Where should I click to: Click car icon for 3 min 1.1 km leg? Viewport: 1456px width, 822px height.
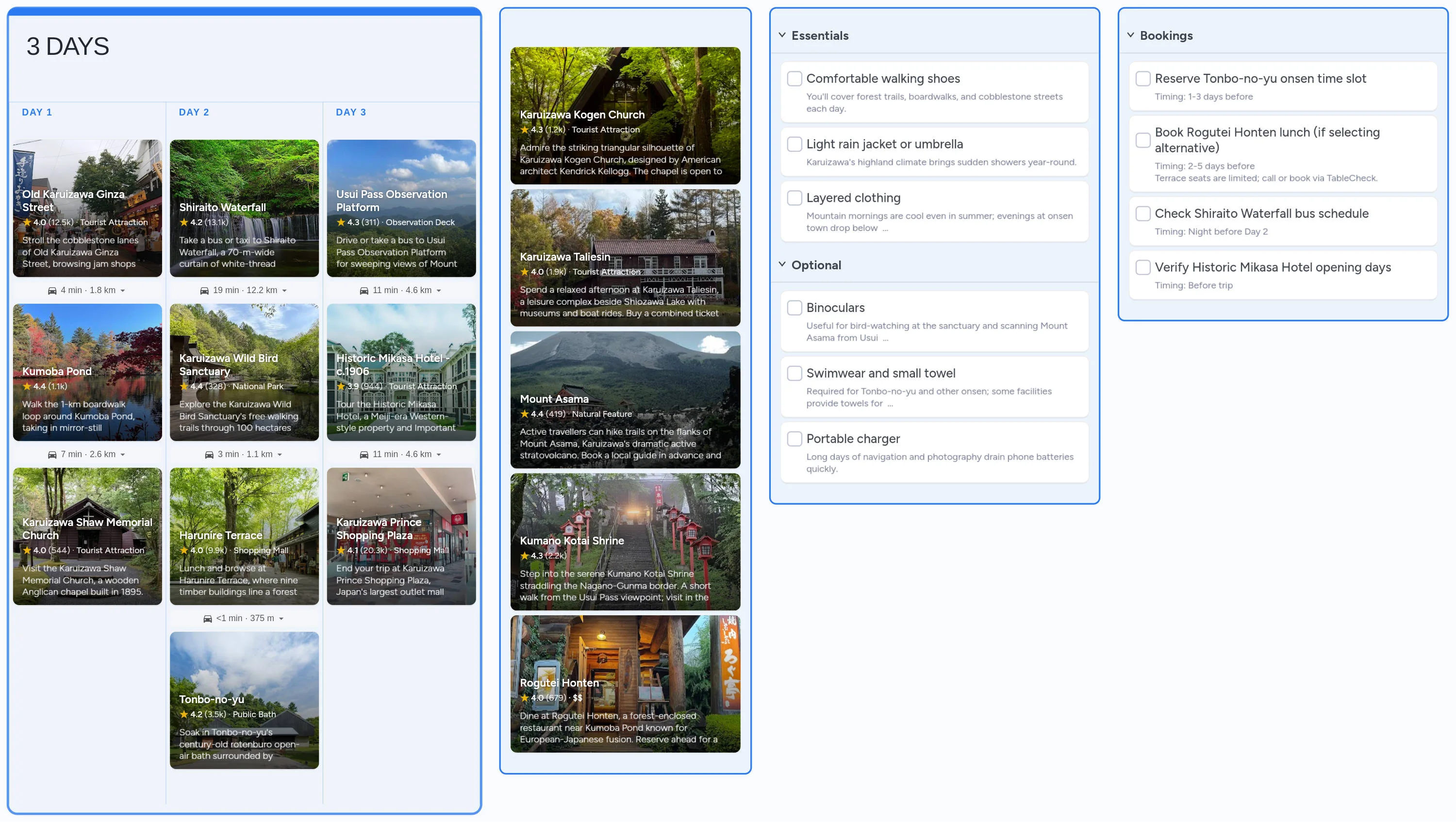click(209, 454)
